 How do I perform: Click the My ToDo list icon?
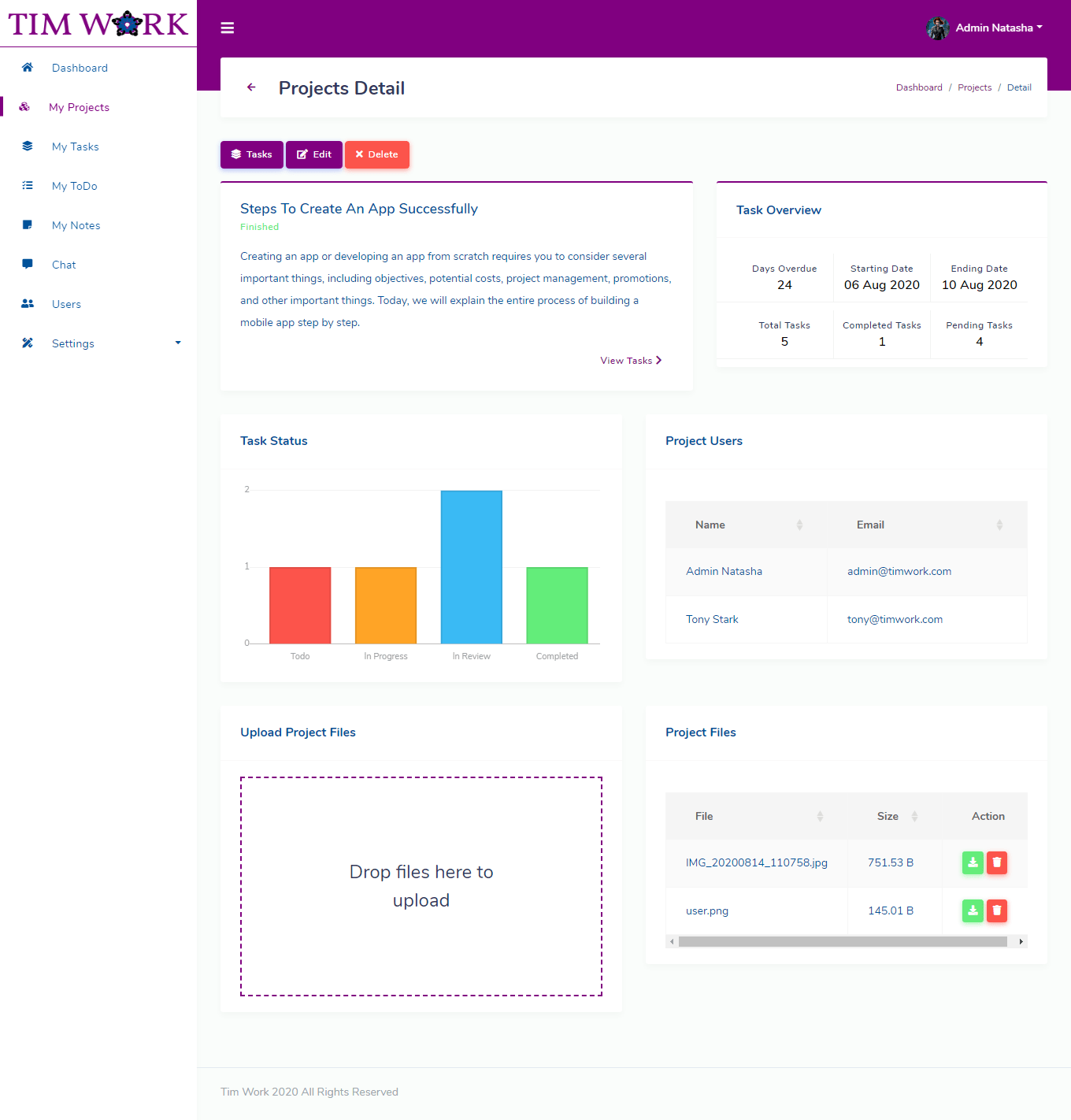point(28,186)
